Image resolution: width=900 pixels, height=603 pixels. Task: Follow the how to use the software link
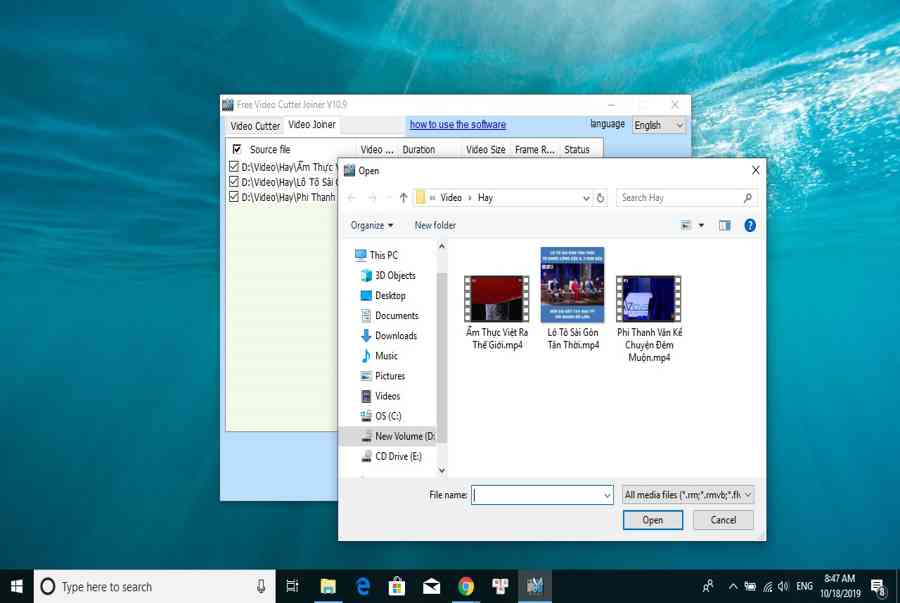tap(458, 125)
